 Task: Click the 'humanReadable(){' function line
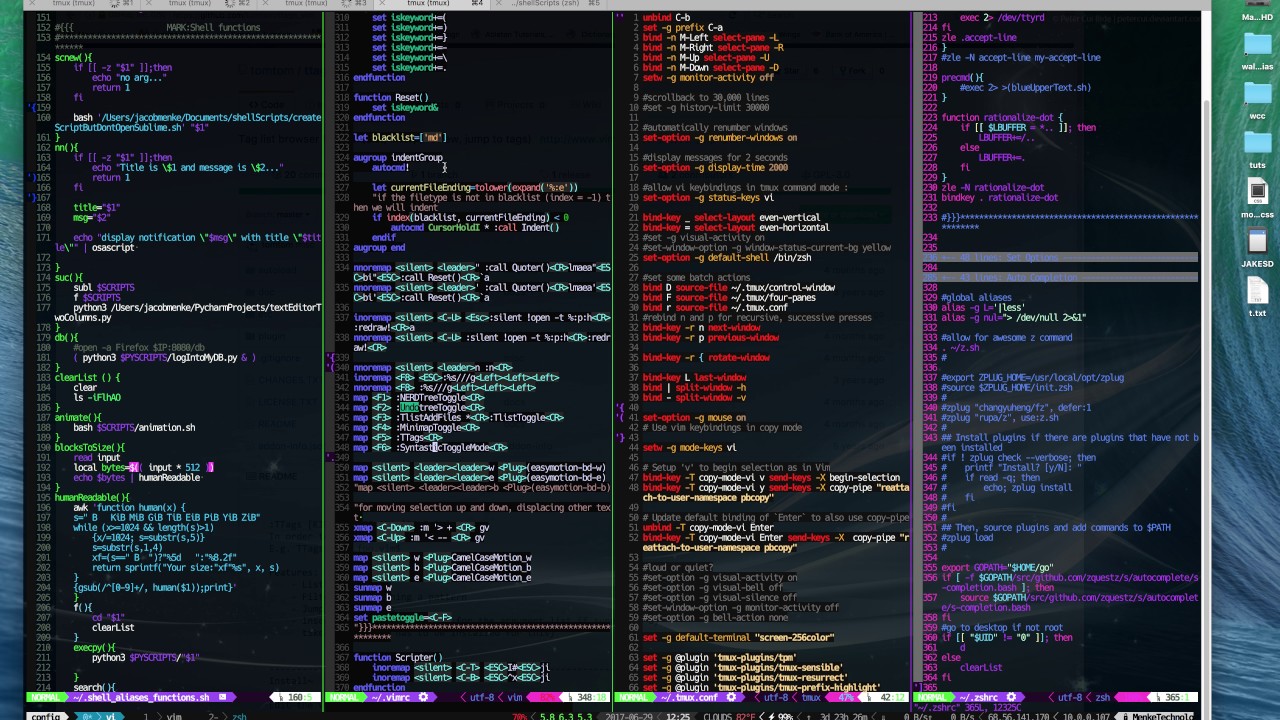tap(92, 498)
